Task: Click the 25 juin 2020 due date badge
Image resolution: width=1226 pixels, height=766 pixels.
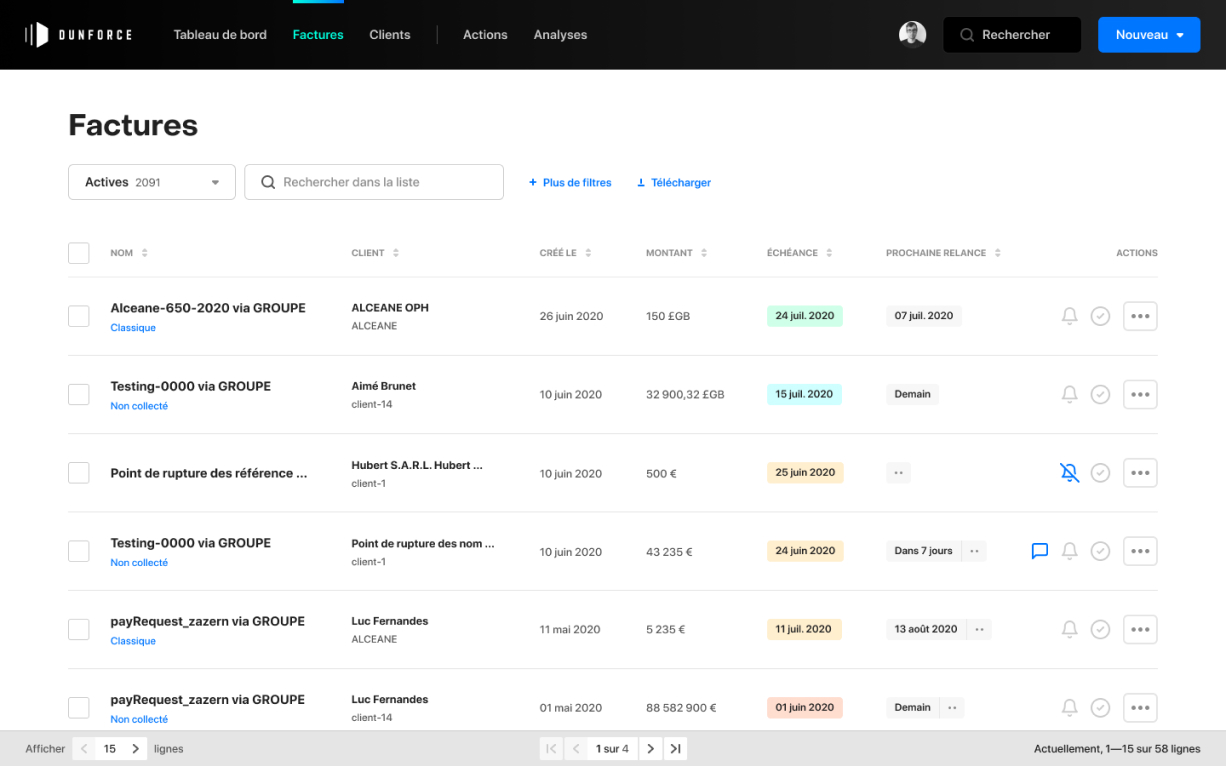Action: coord(805,472)
